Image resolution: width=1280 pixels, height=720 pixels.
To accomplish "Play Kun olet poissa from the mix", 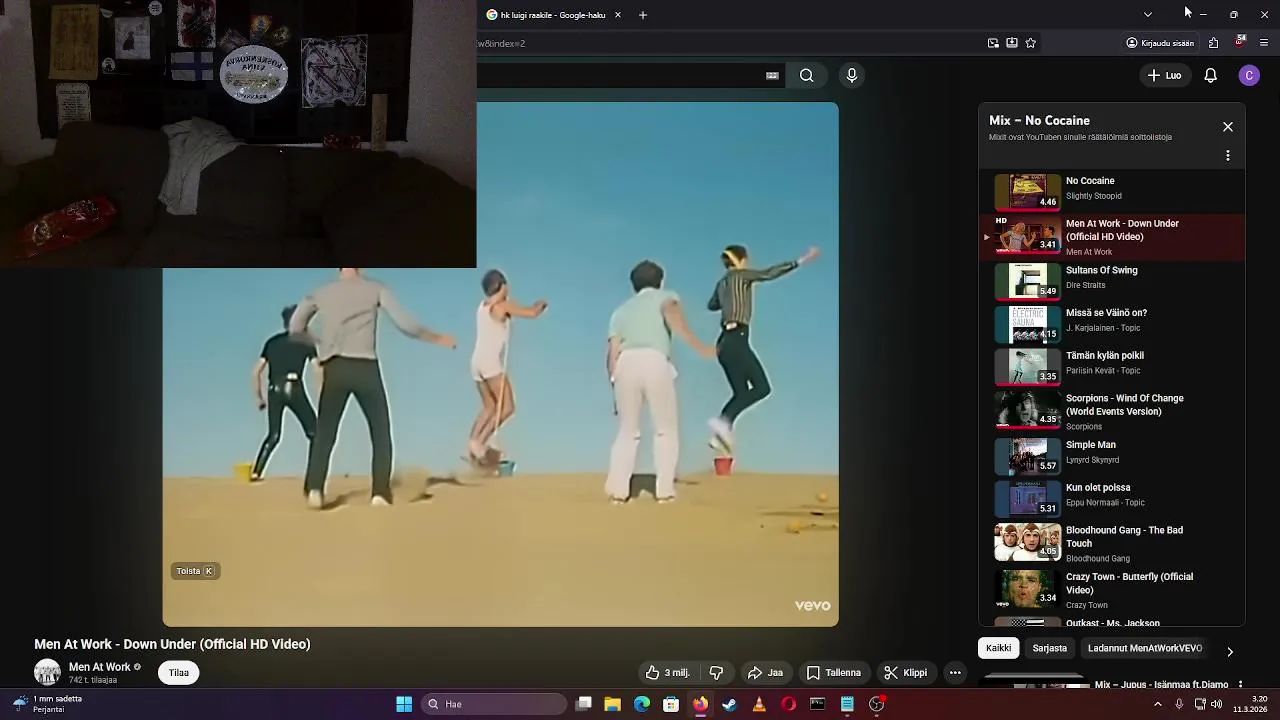I will pyautogui.click(x=1112, y=499).
